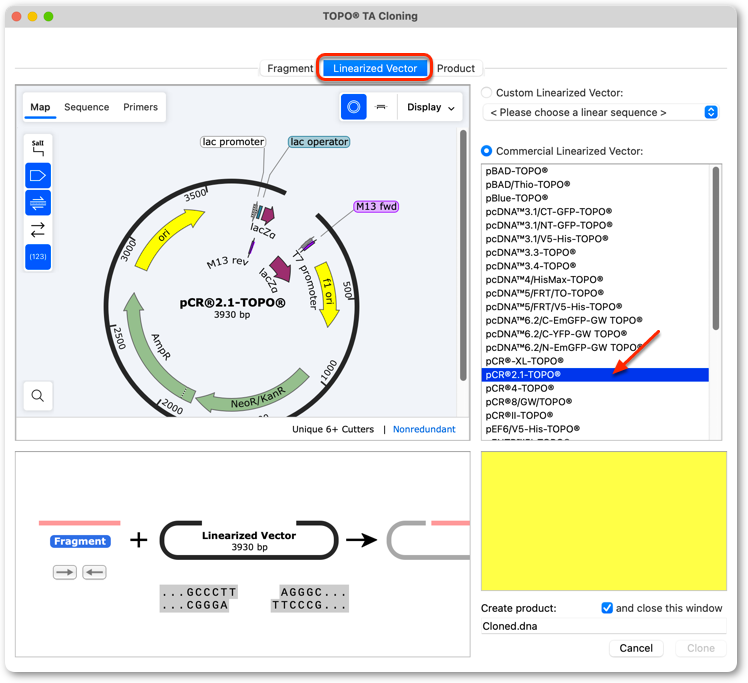Select pCR®8/GW/TOPO® vector
Viewport: 748px width, 683px height.
pos(595,402)
